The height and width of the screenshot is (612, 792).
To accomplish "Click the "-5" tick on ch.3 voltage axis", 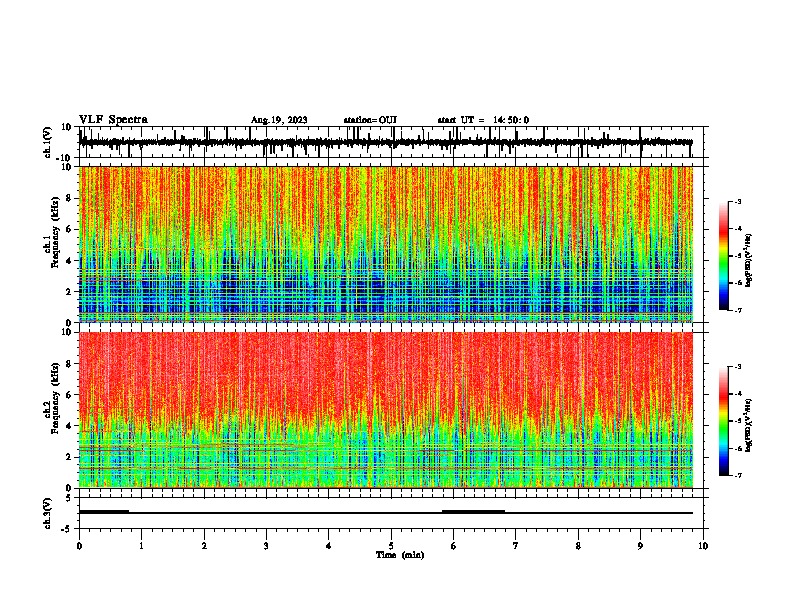I will (67, 529).
